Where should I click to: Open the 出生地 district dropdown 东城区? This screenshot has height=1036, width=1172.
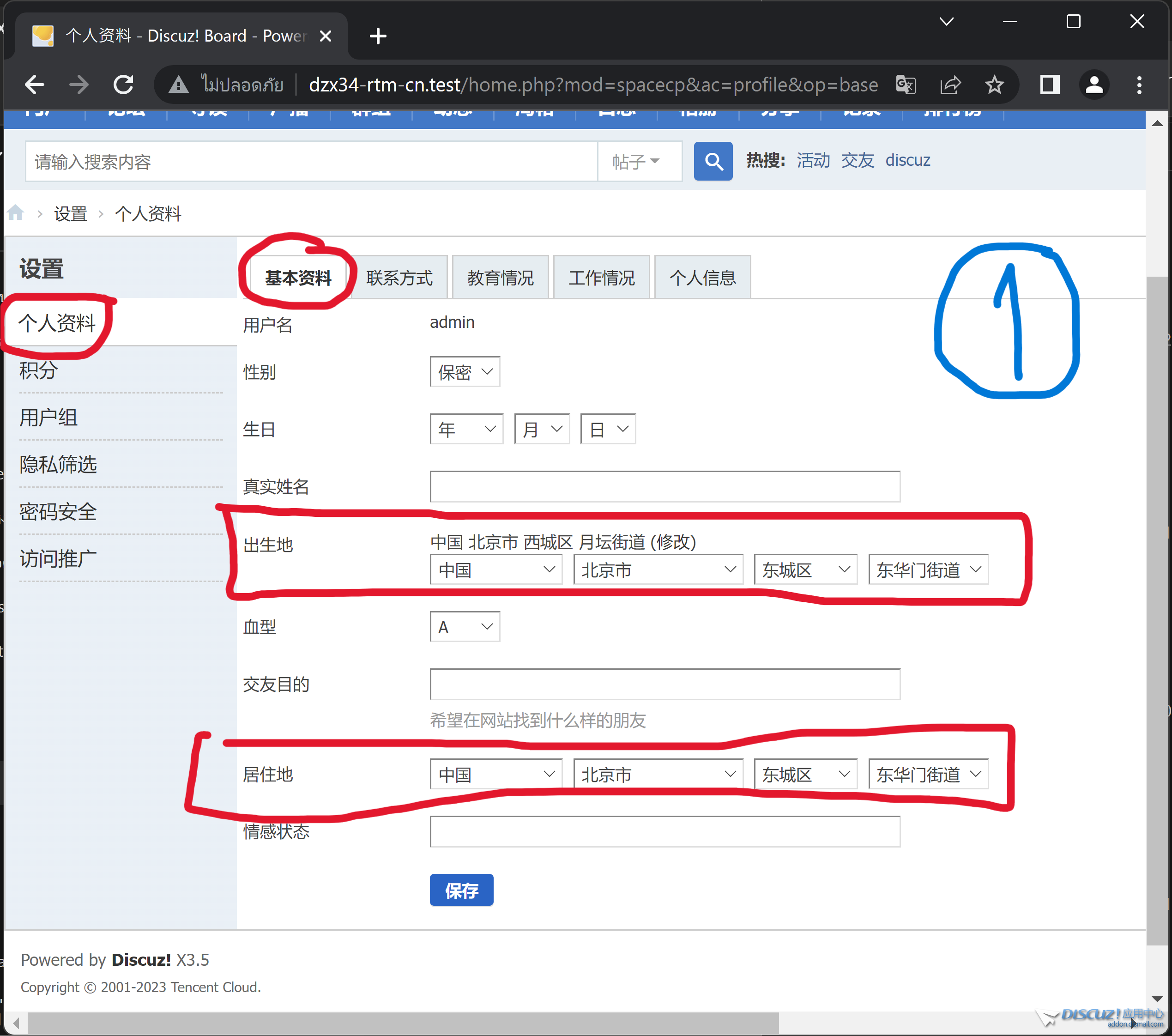click(x=806, y=569)
